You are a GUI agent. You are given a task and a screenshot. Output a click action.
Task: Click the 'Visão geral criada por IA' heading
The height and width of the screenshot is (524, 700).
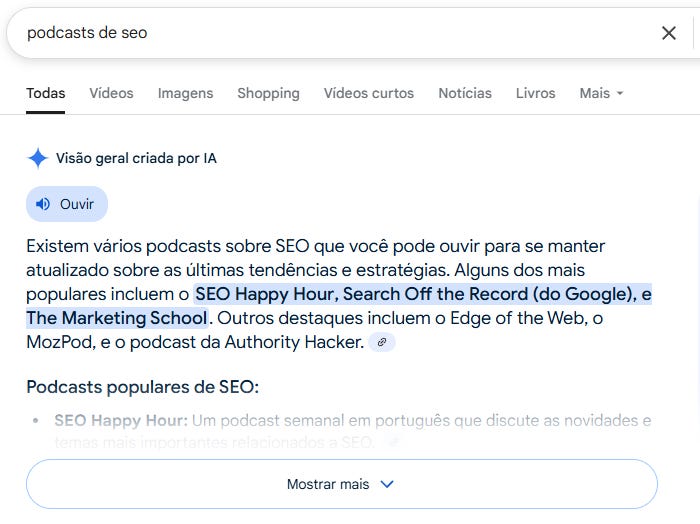click(136, 158)
